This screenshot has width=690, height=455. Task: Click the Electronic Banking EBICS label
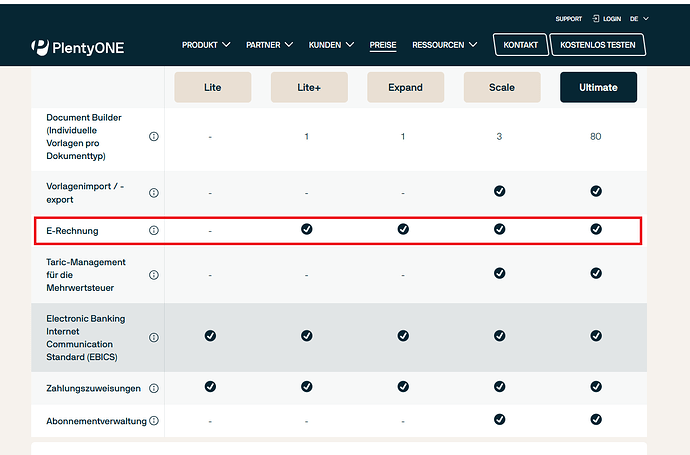click(86, 338)
